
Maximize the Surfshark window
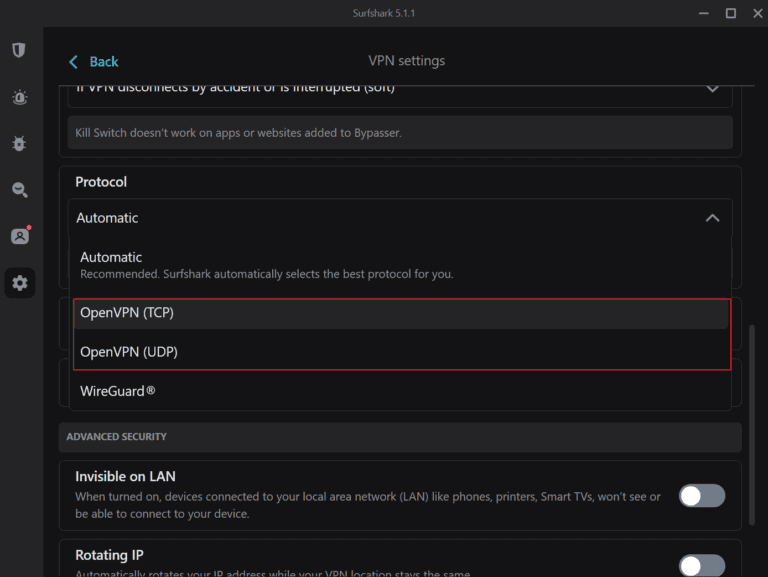click(730, 13)
